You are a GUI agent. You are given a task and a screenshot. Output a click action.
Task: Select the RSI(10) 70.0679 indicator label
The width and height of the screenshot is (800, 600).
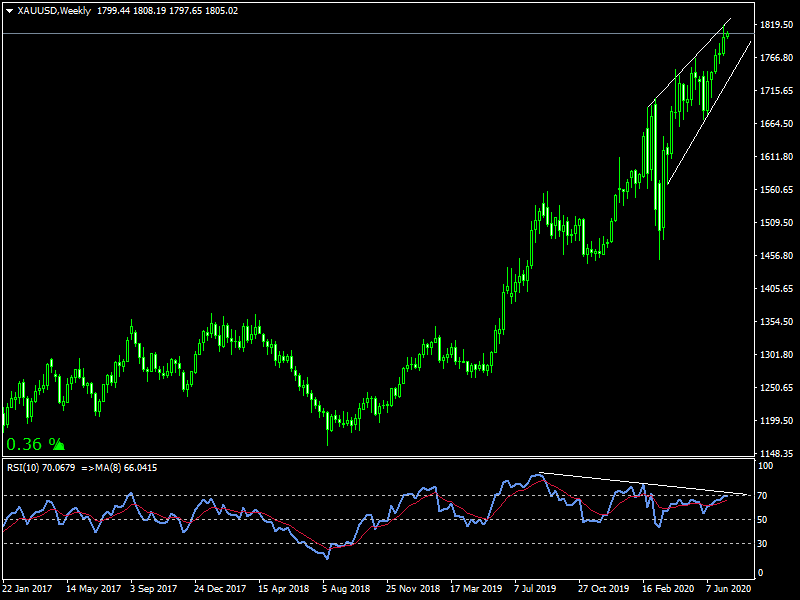41,468
